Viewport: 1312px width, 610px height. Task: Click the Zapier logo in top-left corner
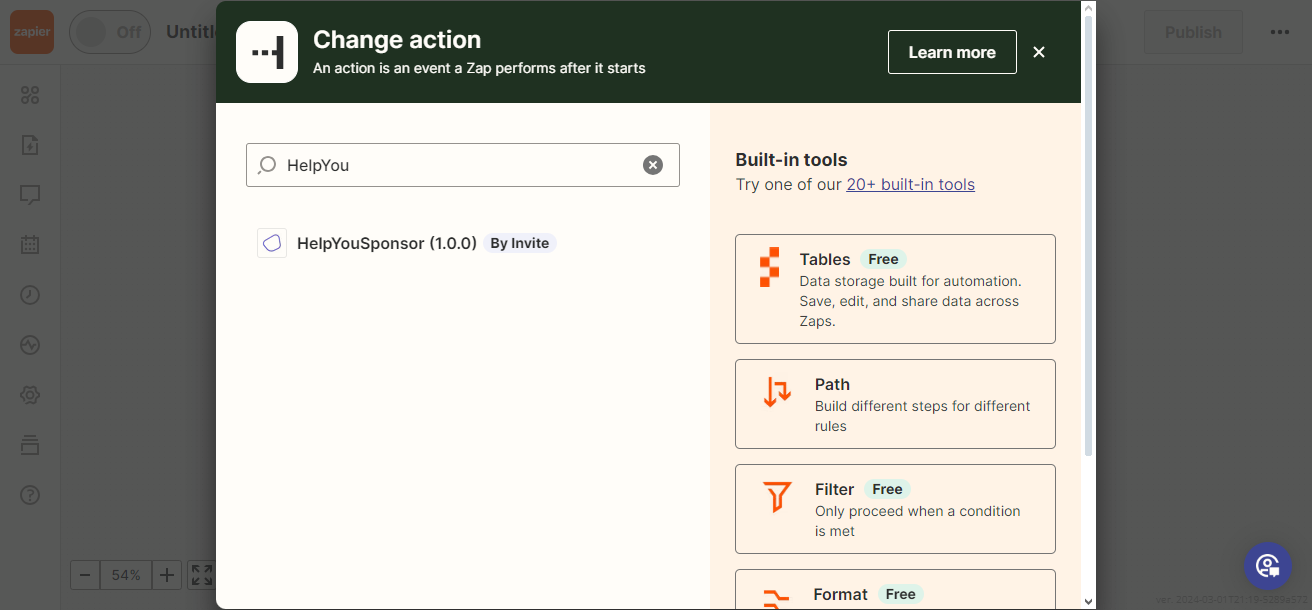tap(31, 32)
